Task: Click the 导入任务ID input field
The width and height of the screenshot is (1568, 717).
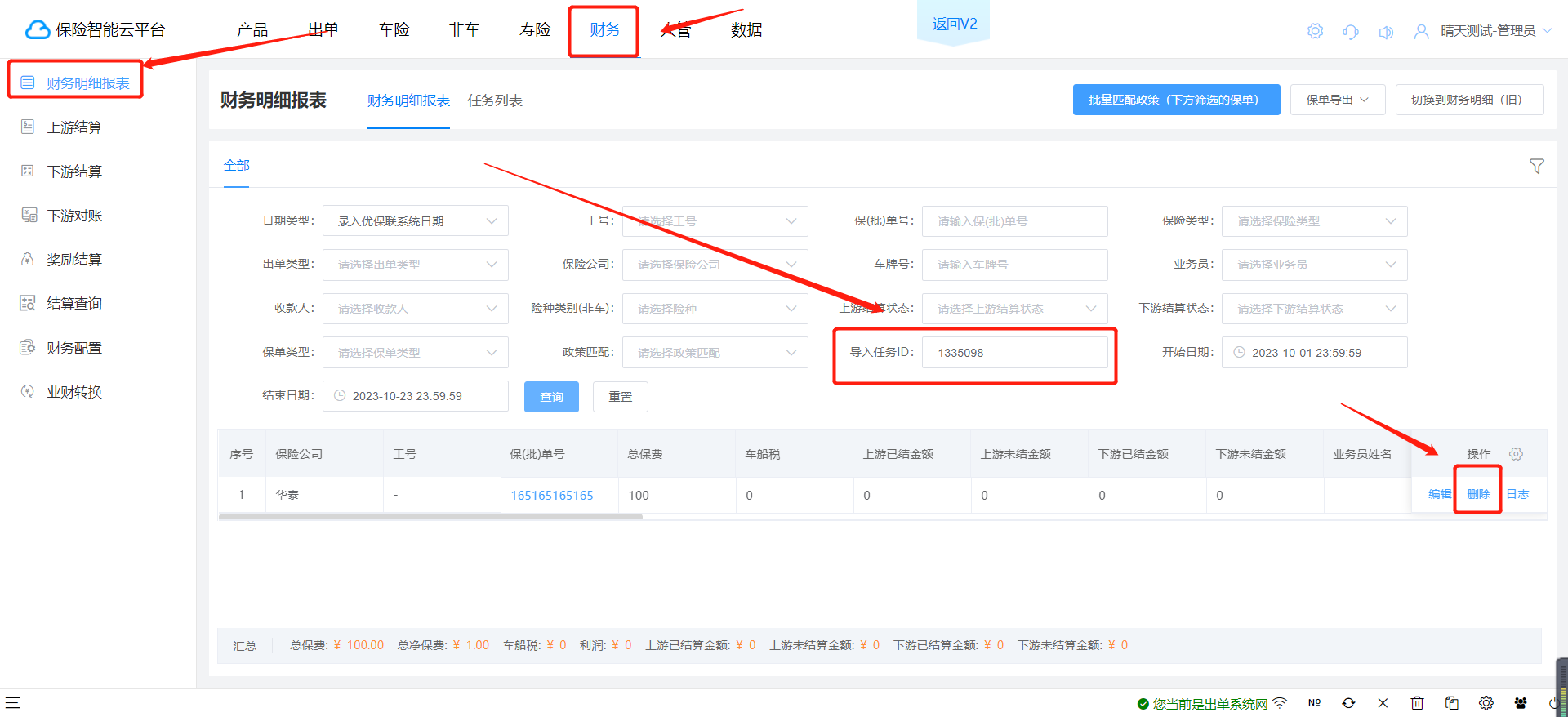Action: (x=1015, y=352)
